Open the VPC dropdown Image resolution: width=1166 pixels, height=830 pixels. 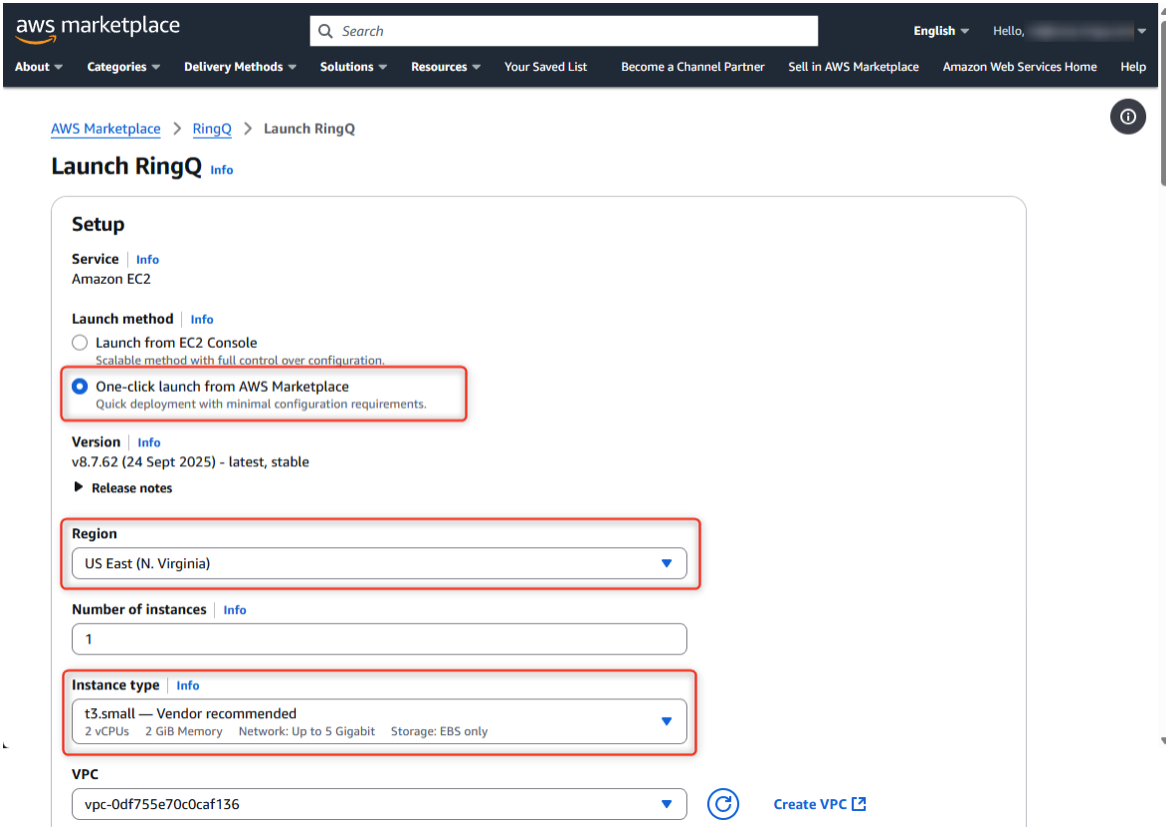(666, 804)
